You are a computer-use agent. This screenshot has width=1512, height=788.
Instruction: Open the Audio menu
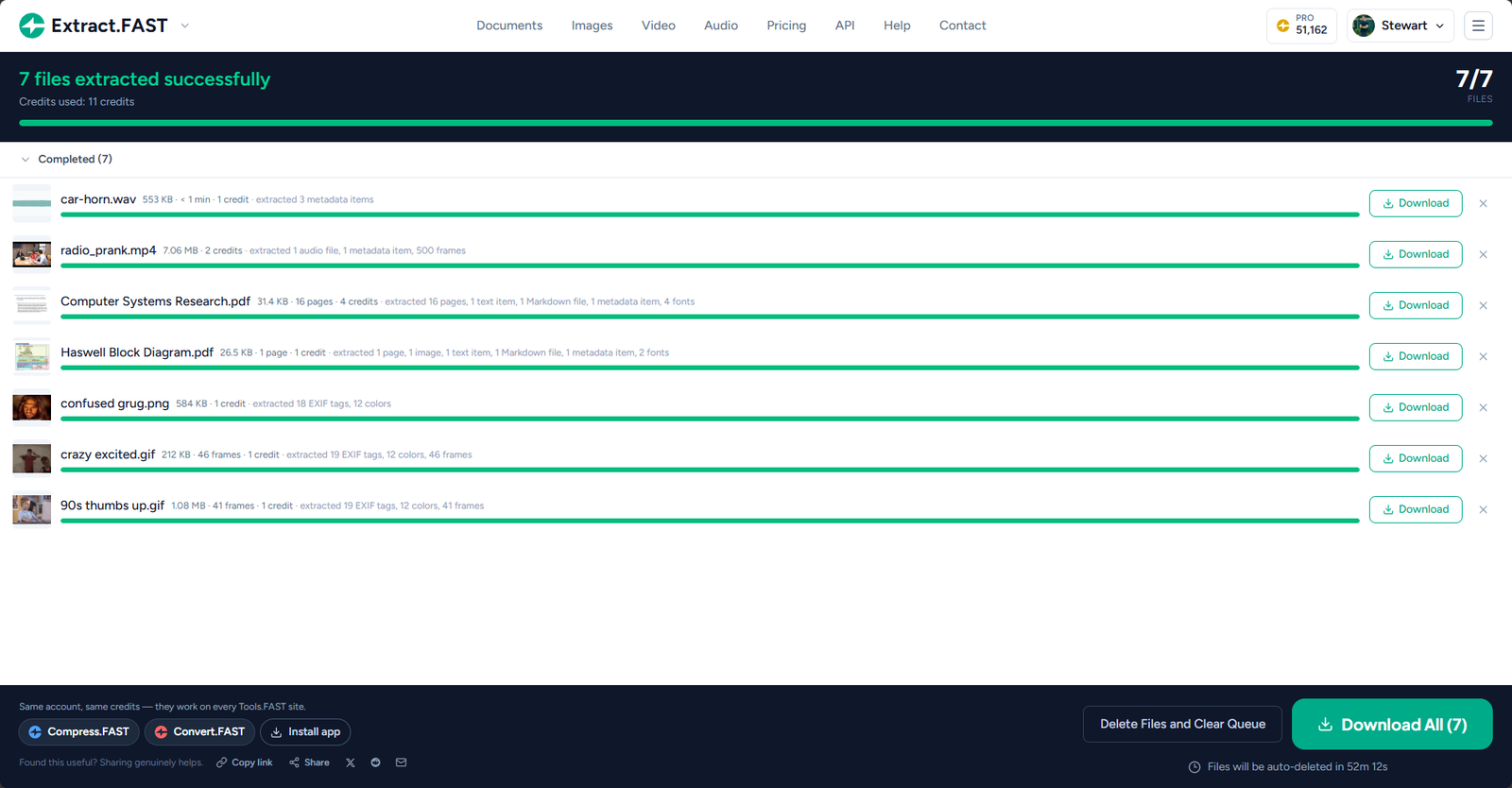click(721, 26)
